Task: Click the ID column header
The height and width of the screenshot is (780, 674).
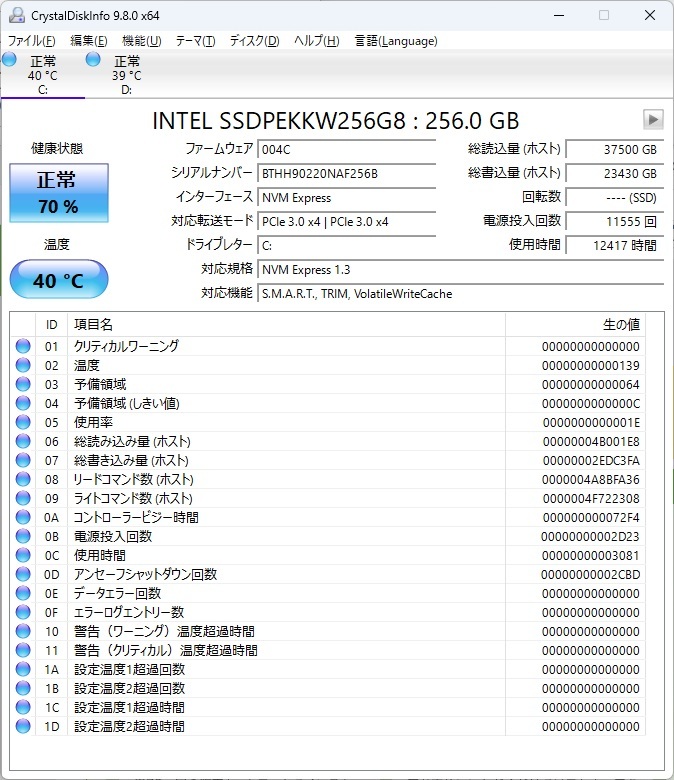Action: (x=51, y=325)
